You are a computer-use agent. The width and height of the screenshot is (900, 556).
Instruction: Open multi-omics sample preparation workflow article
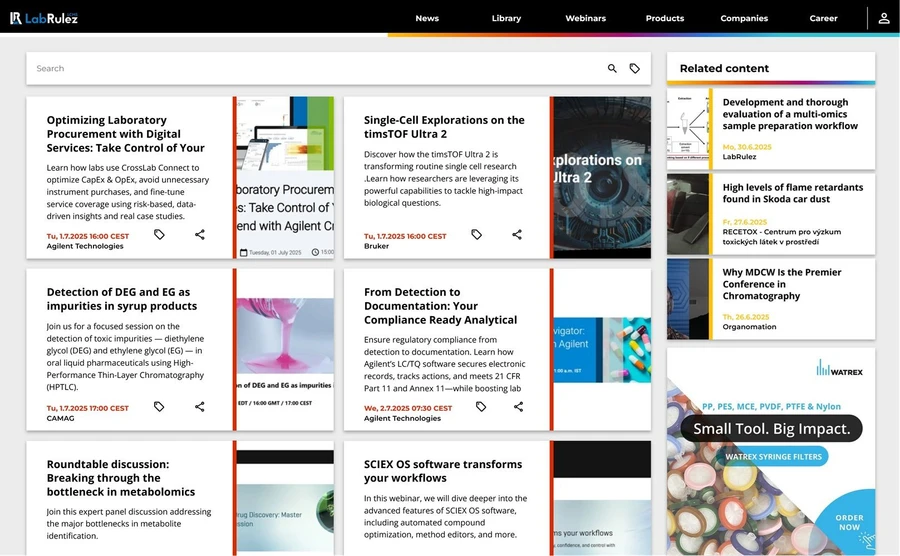[790, 114]
